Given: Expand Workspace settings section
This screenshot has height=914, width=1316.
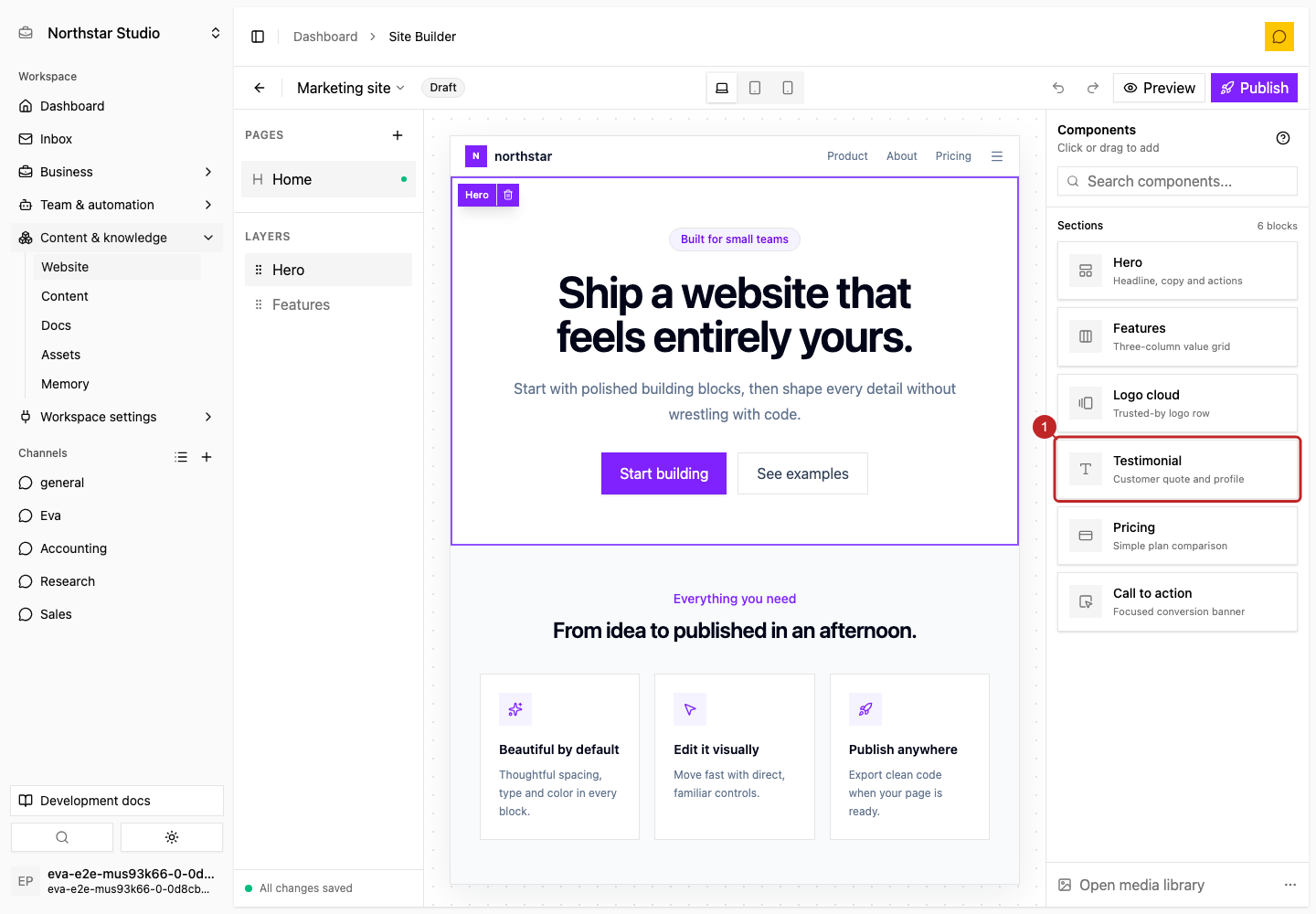Looking at the screenshot, I should click(x=117, y=417).
